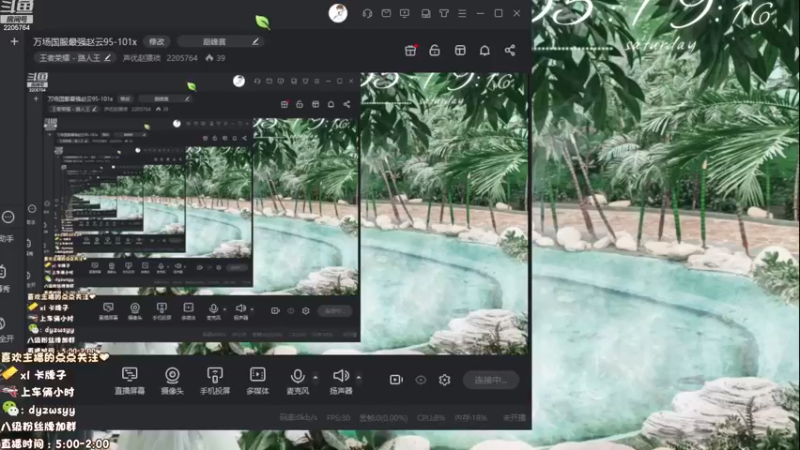Image resolution: width=800 pixels, height=450 pixels.
Task: Click the record video icon
Action: pyautogui.click(x=396, y=380)
